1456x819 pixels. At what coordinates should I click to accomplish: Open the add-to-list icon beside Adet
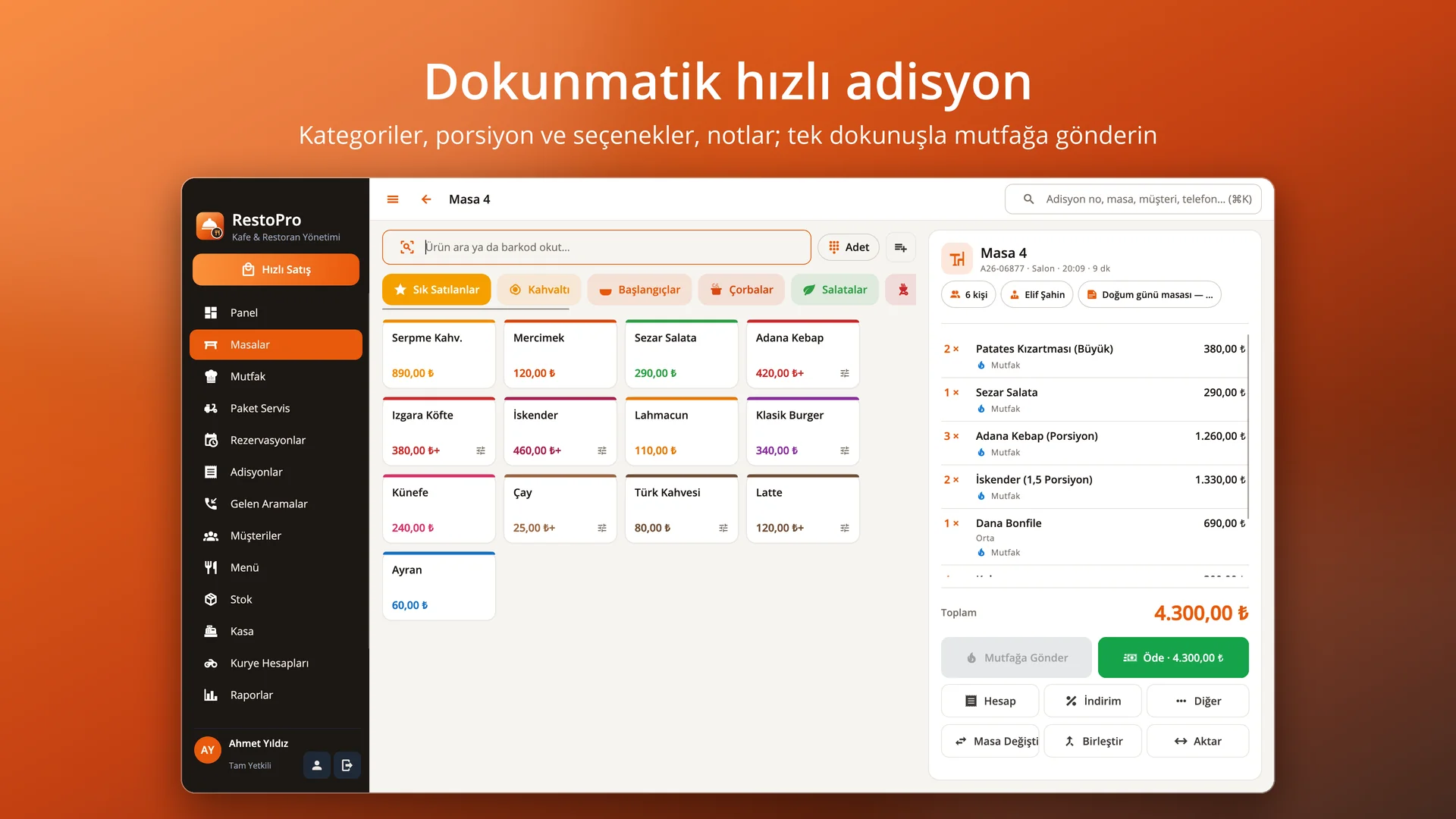[900, 247]
